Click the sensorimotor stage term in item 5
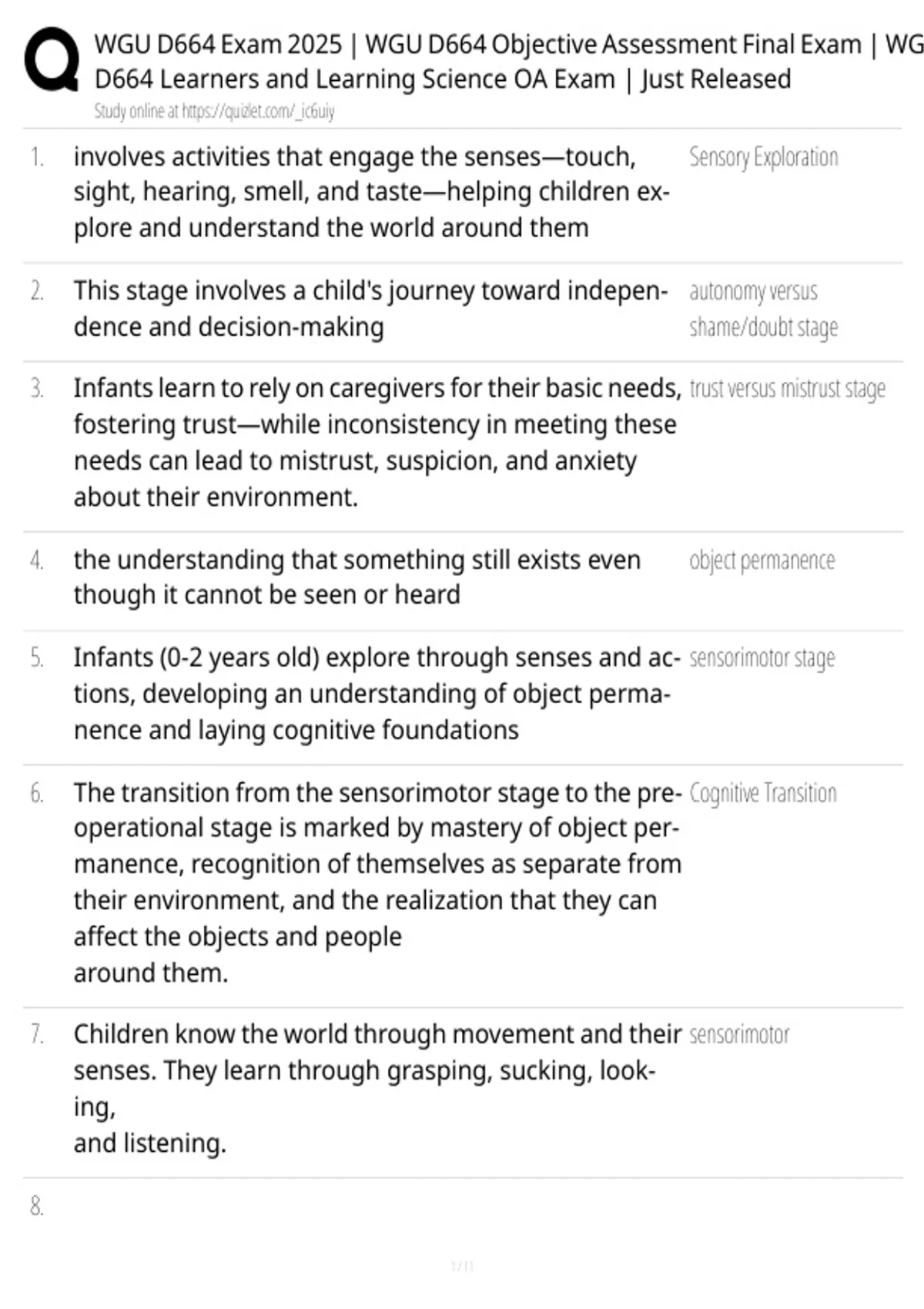Viewport: 924px width, 1309px height. point(762,658)
